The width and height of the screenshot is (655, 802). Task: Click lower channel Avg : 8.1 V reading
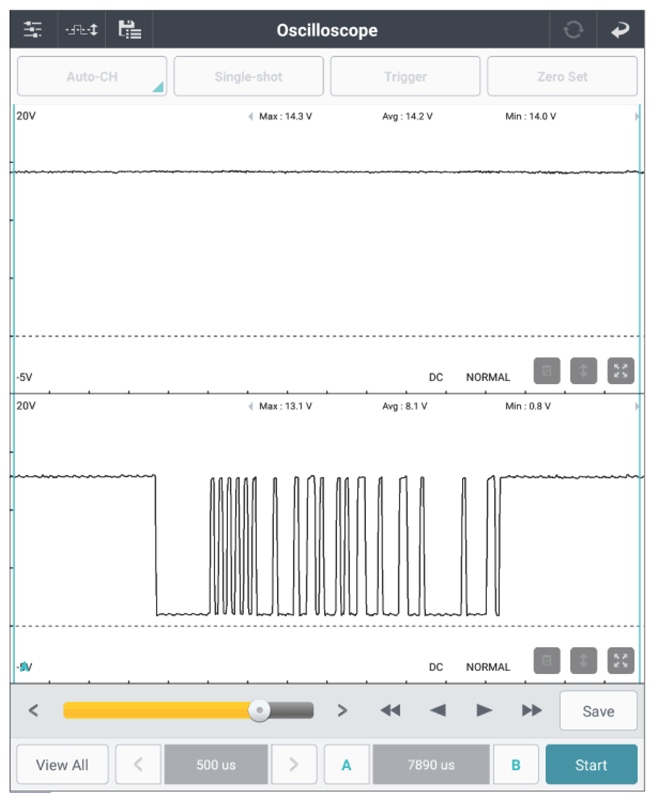pos(404,407)
